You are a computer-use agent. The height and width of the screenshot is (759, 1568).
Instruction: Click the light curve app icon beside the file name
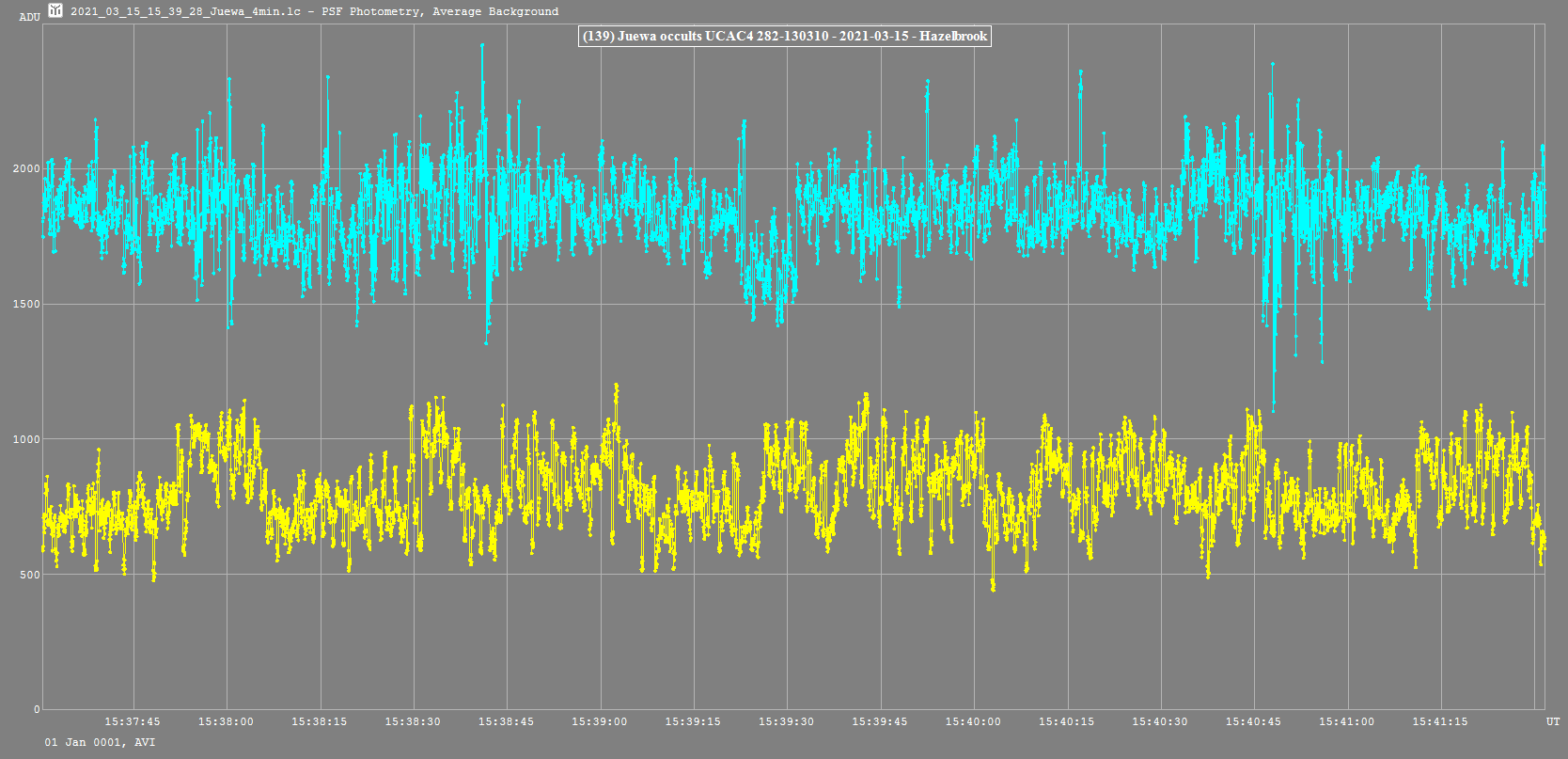(55, 11)
